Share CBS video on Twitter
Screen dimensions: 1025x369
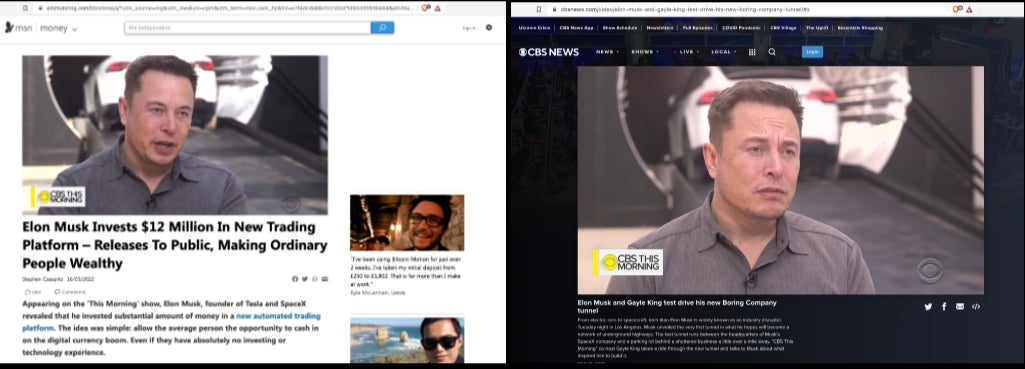928,306
